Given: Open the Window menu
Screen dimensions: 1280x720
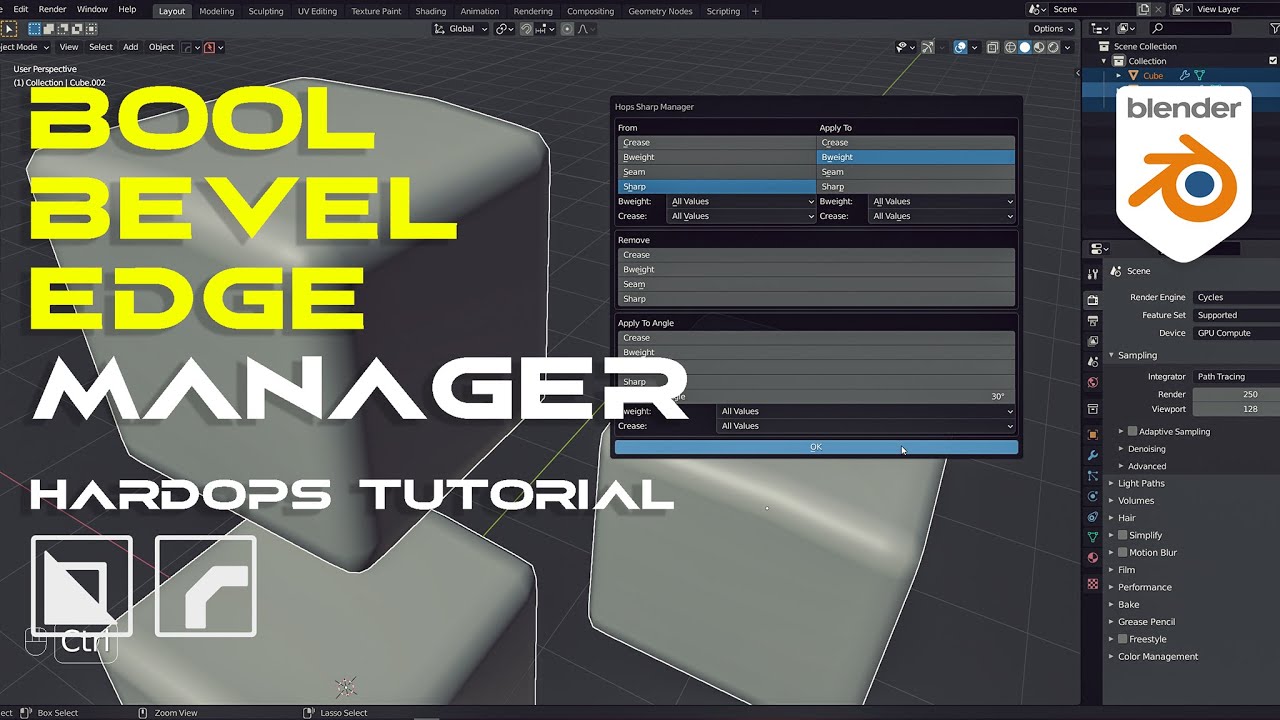Looking at the screenshot, I should pos(92,9).
